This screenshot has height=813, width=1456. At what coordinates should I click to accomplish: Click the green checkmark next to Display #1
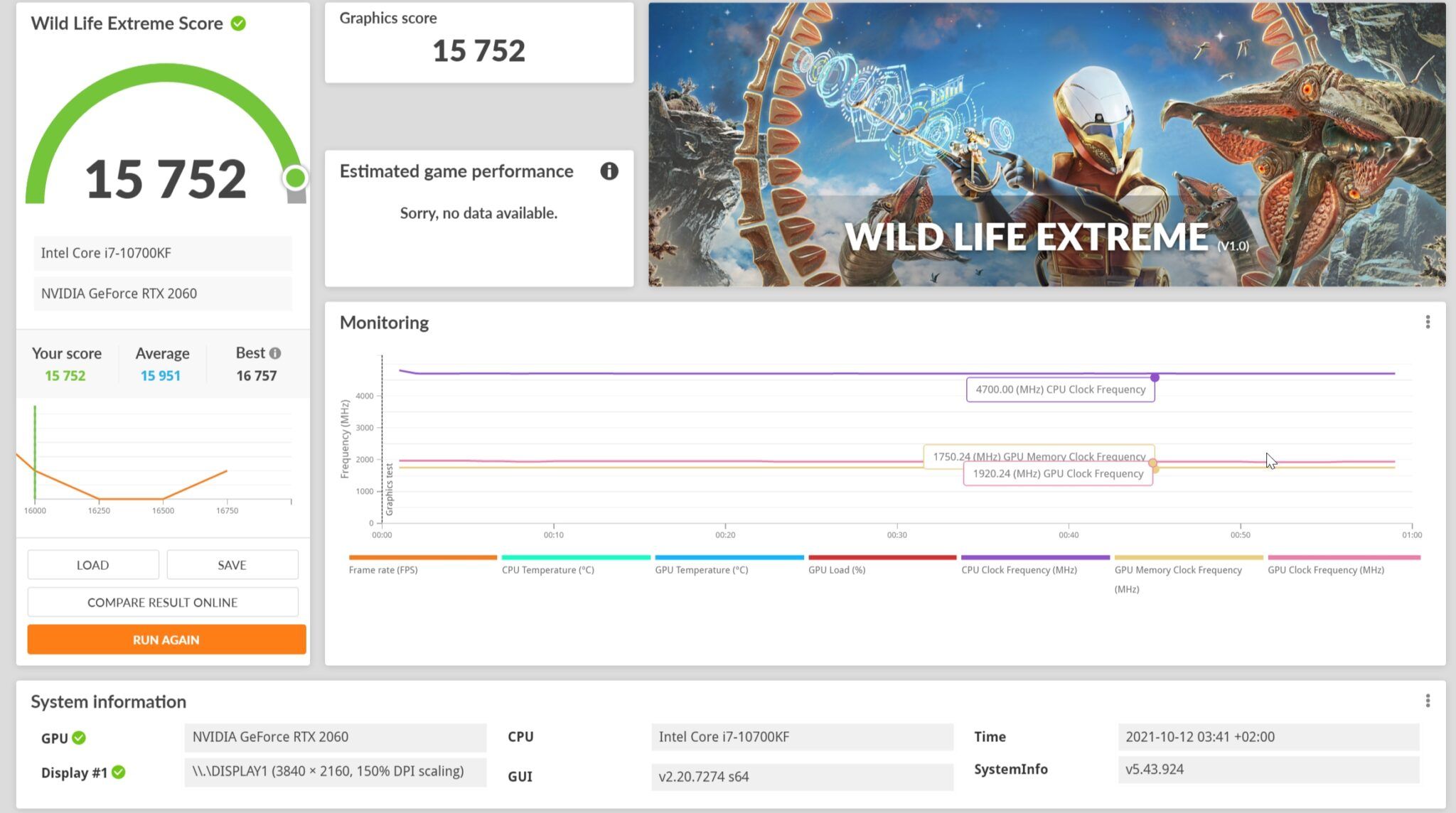(x=119, y=772)
